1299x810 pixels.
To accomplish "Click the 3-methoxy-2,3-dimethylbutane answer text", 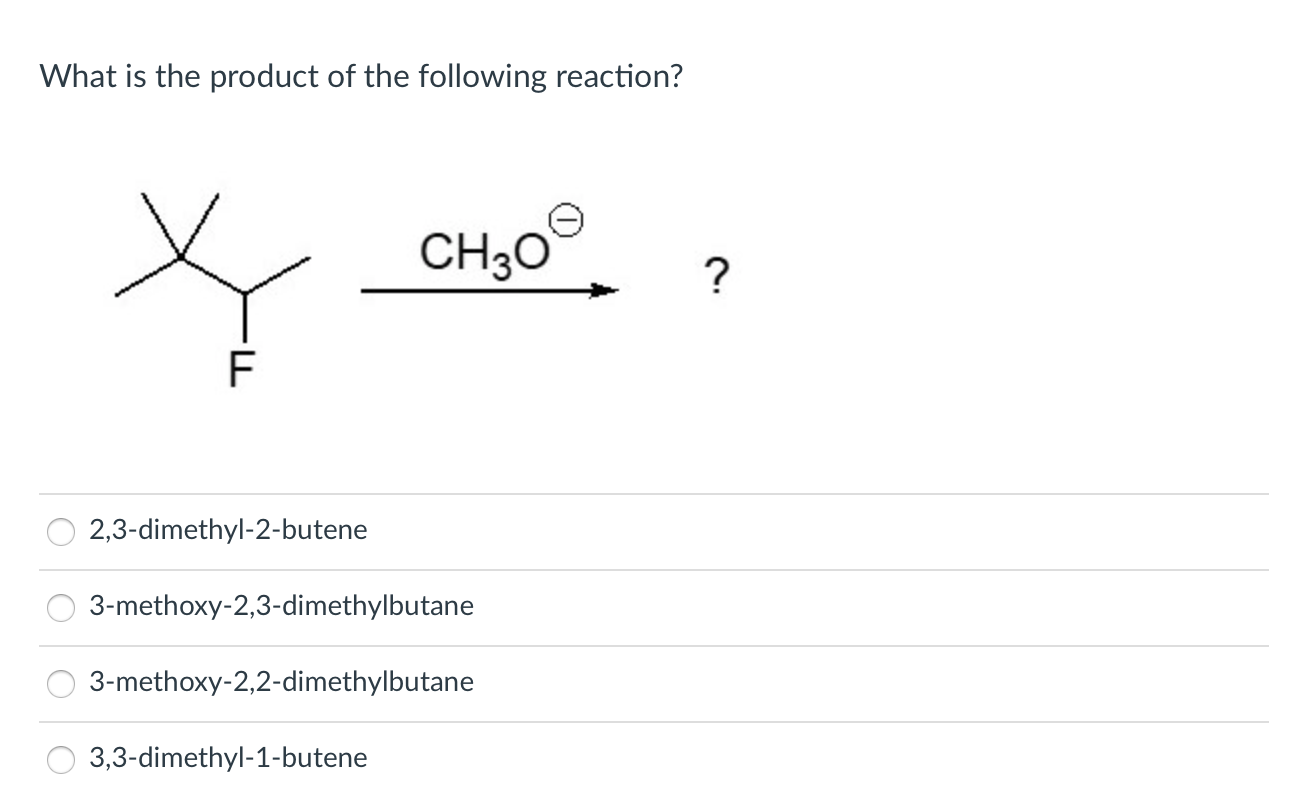I will coord(281,606).
